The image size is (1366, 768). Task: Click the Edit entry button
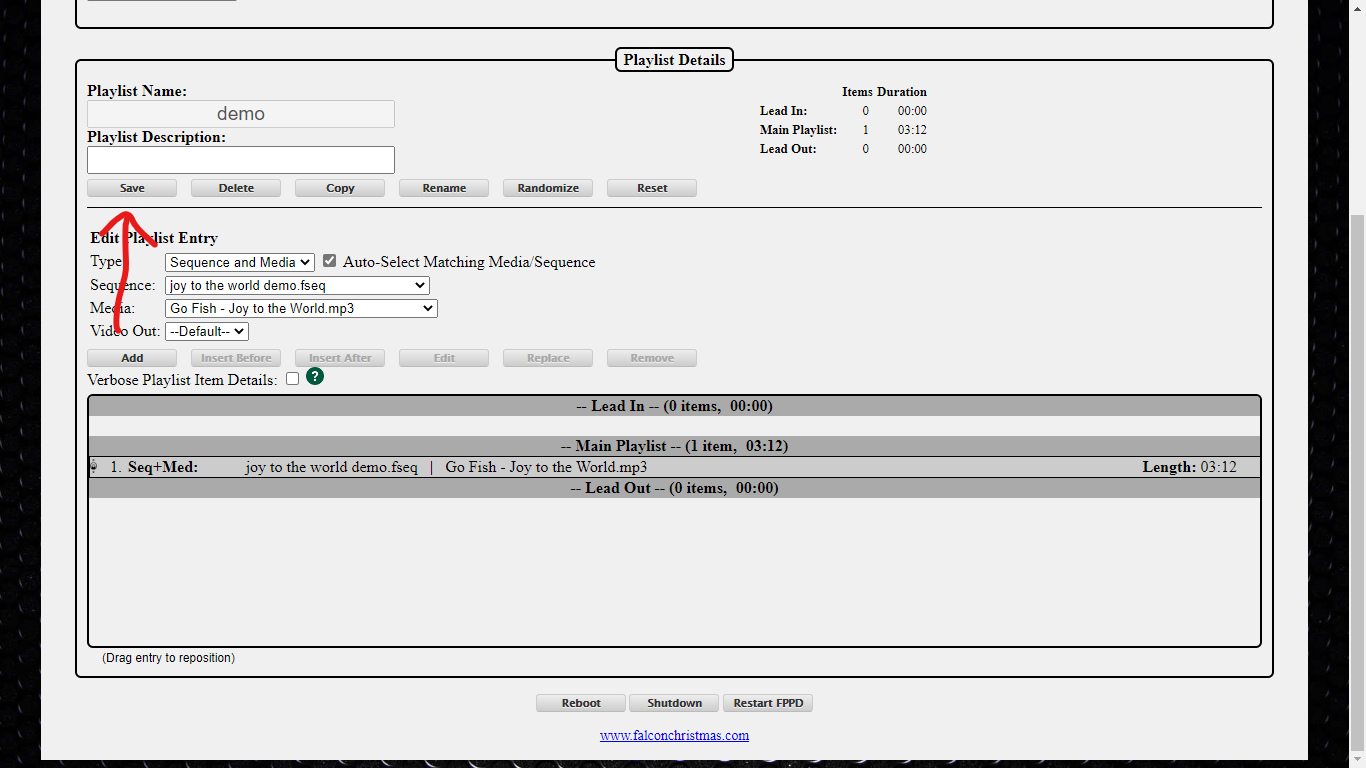click(x=444, y=358)
